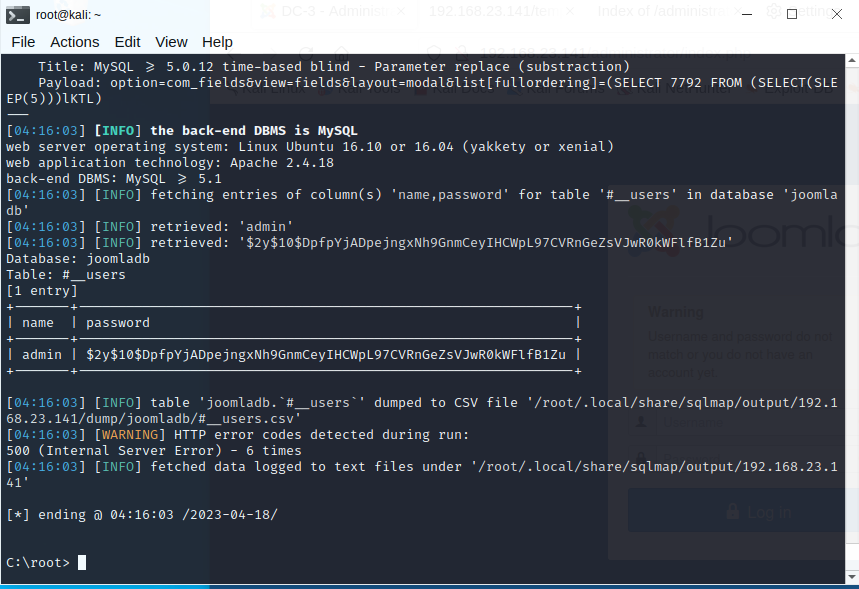Open the View menu
The image size is (859, 589).
tap(171, 42)
